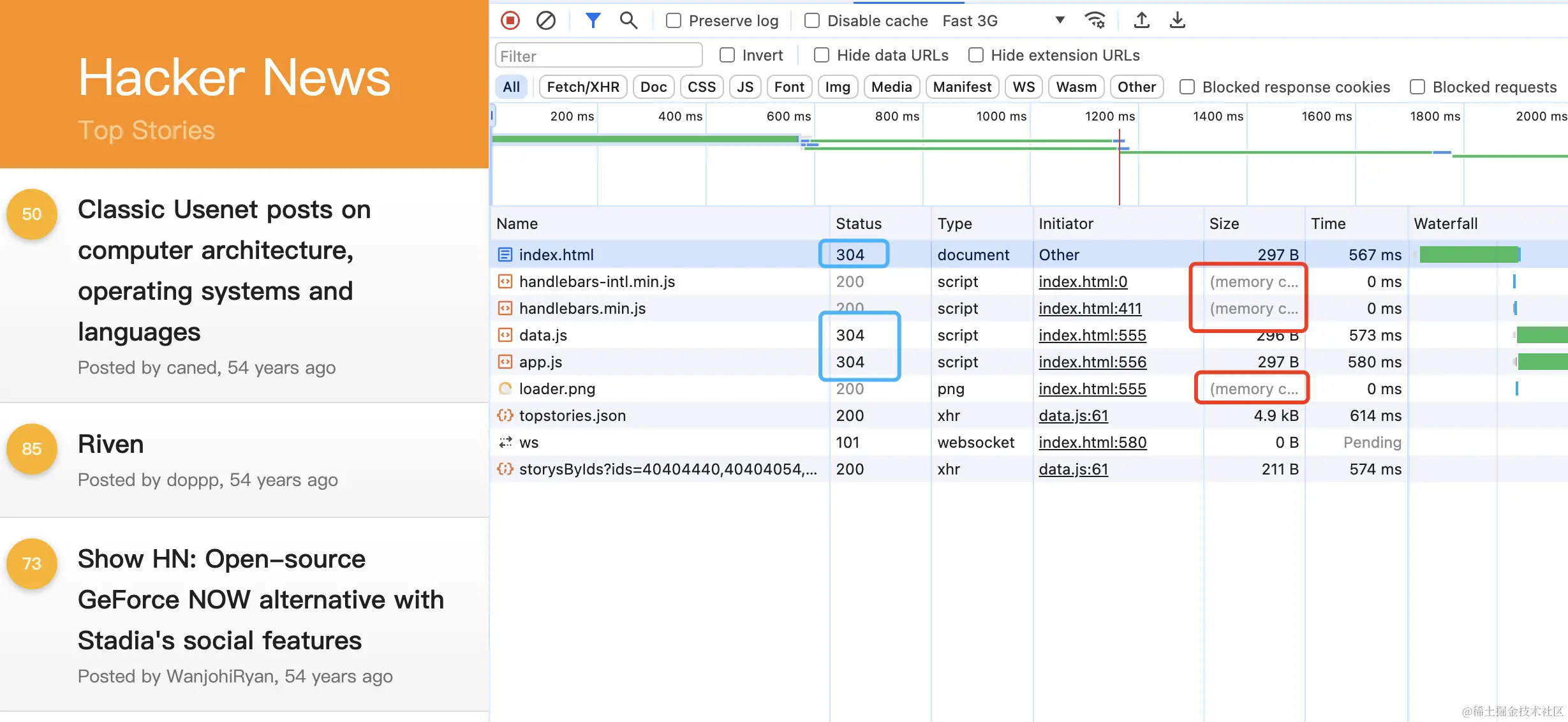This screenshot has height=722, width=1568.
Task: Focus the Filter text field
Action: 598,56
